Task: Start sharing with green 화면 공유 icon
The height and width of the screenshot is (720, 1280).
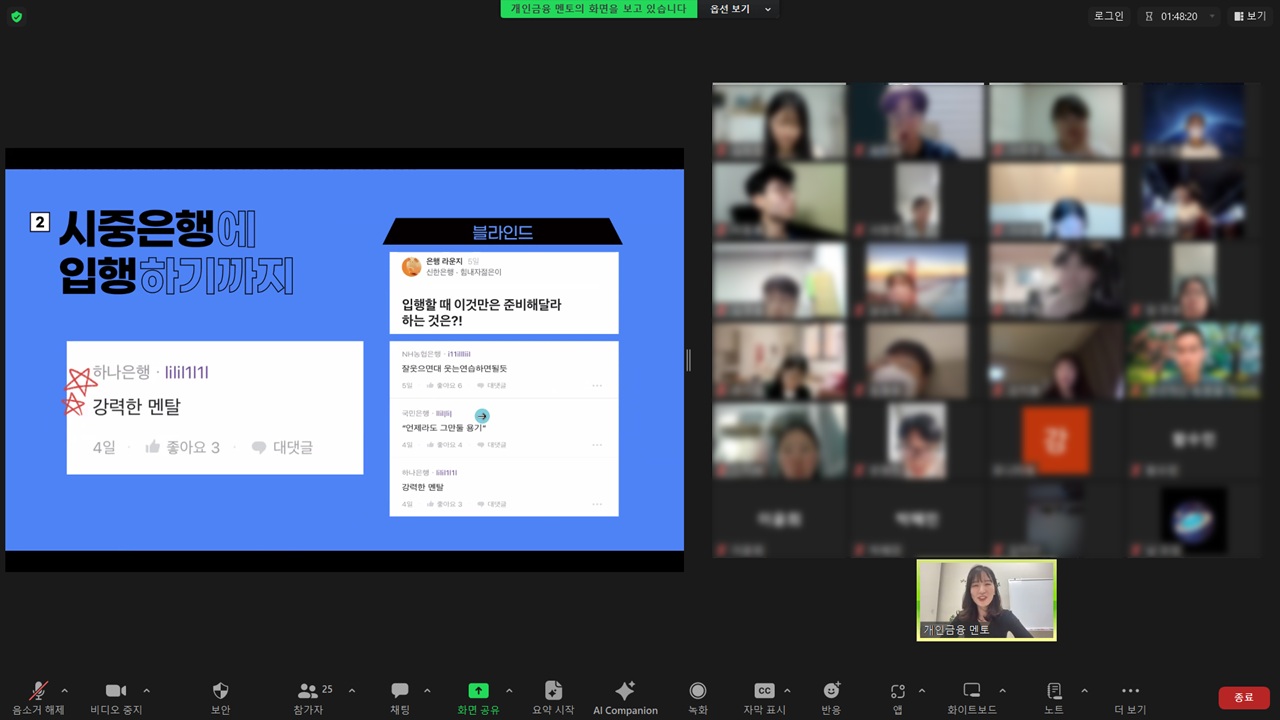Action: click(x=479, y=691)
